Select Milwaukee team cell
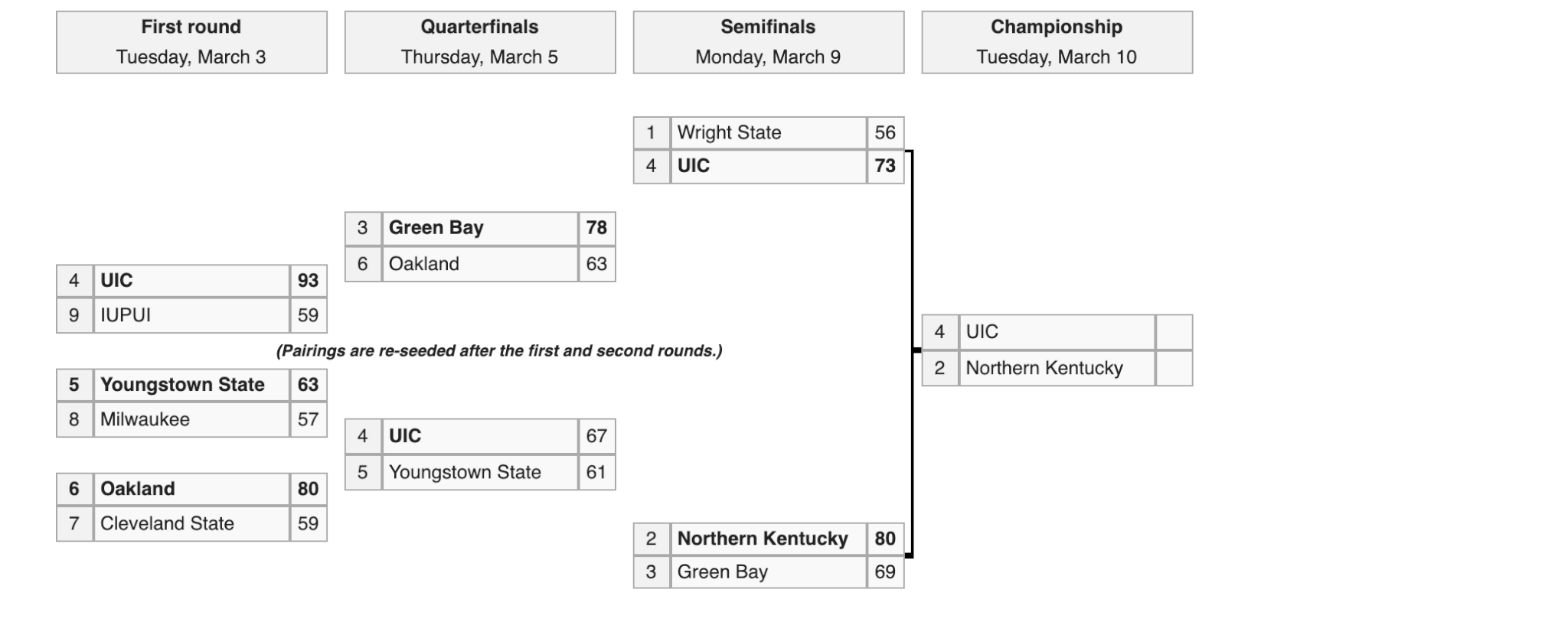 click(191, 419)
